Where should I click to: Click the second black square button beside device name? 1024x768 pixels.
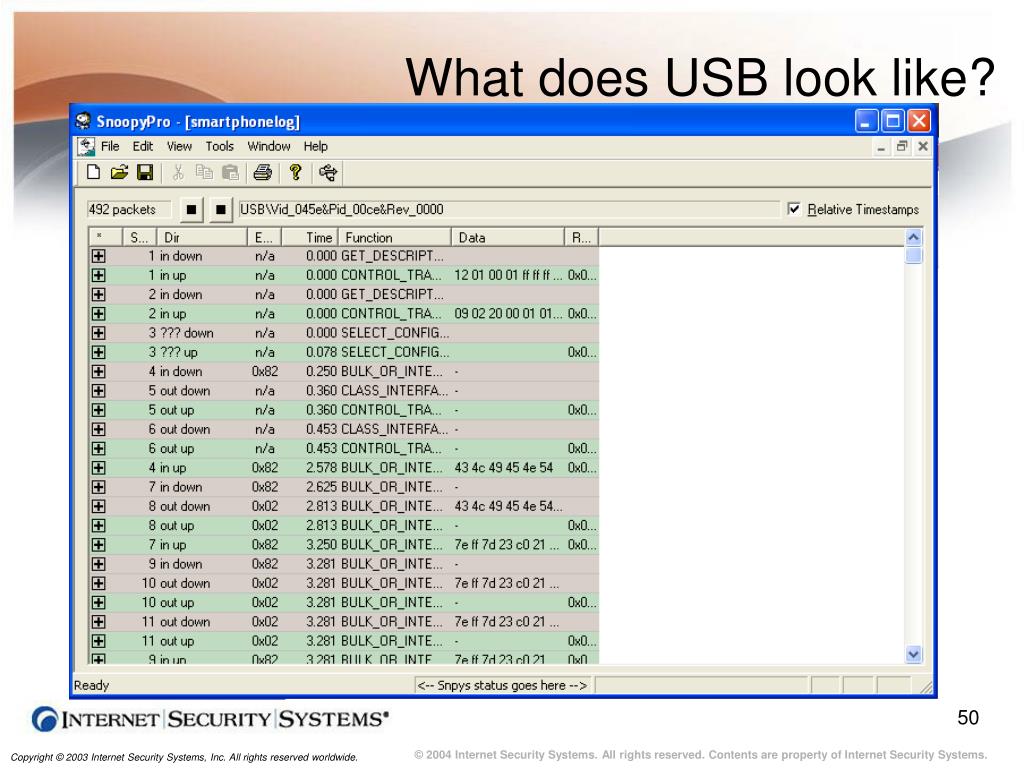221,210
